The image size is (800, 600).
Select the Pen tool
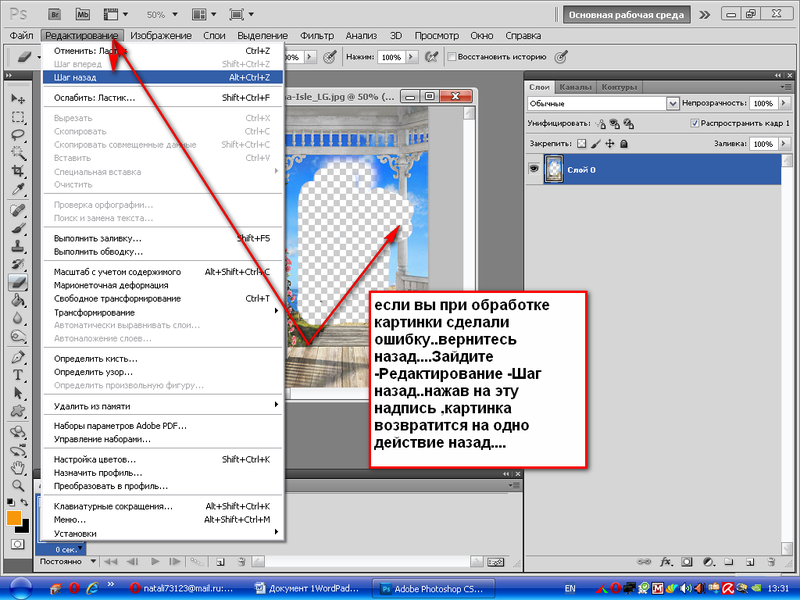[x=18, y=357]
